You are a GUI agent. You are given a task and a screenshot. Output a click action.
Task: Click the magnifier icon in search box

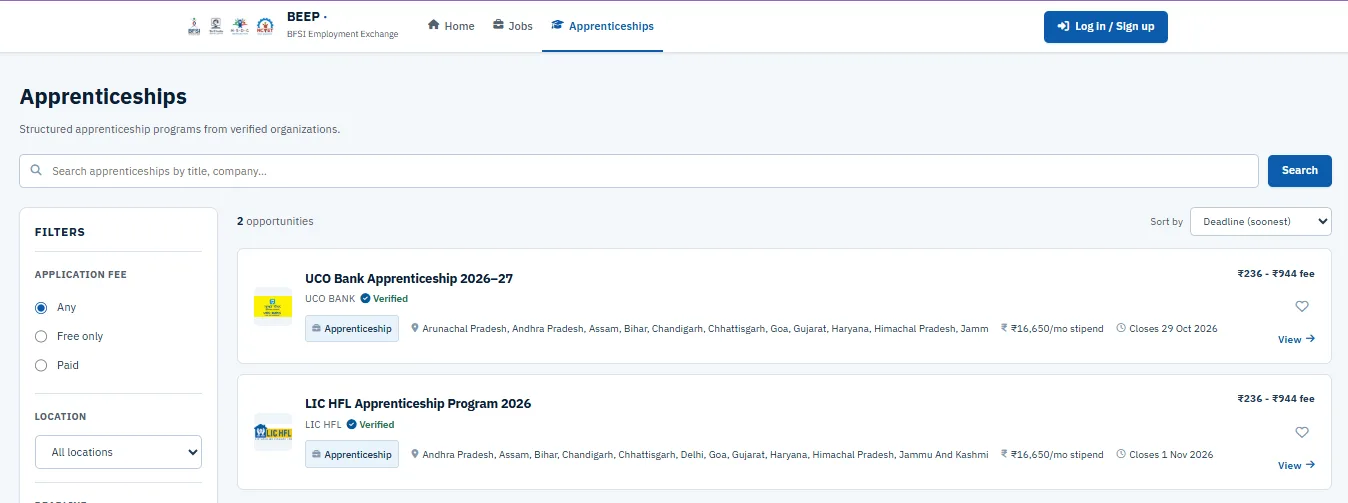[x=36, y=171]
